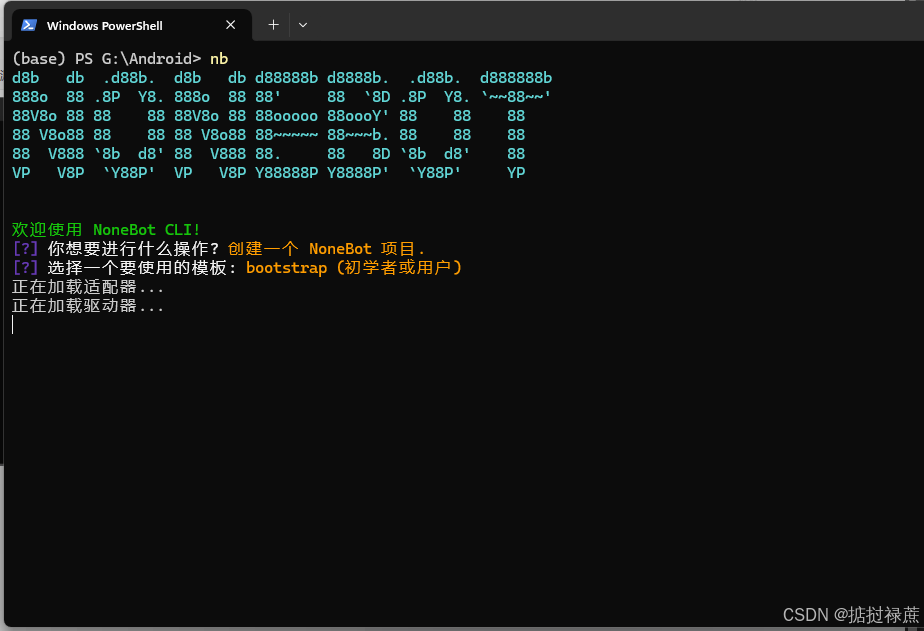Click the '欢迎使用 NoneBot CLI!' welcome line
Screen dimensions: 924x631
[x=106, y=230]
